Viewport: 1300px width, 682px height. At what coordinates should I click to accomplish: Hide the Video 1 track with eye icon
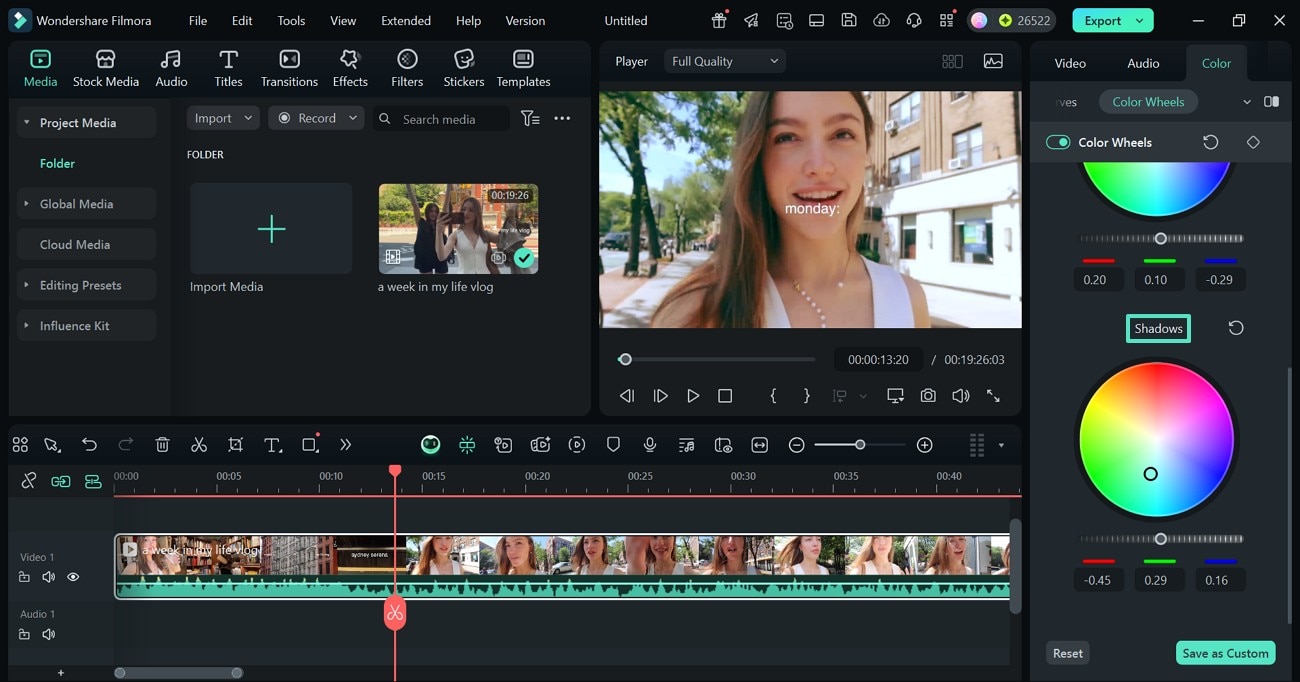73,577
